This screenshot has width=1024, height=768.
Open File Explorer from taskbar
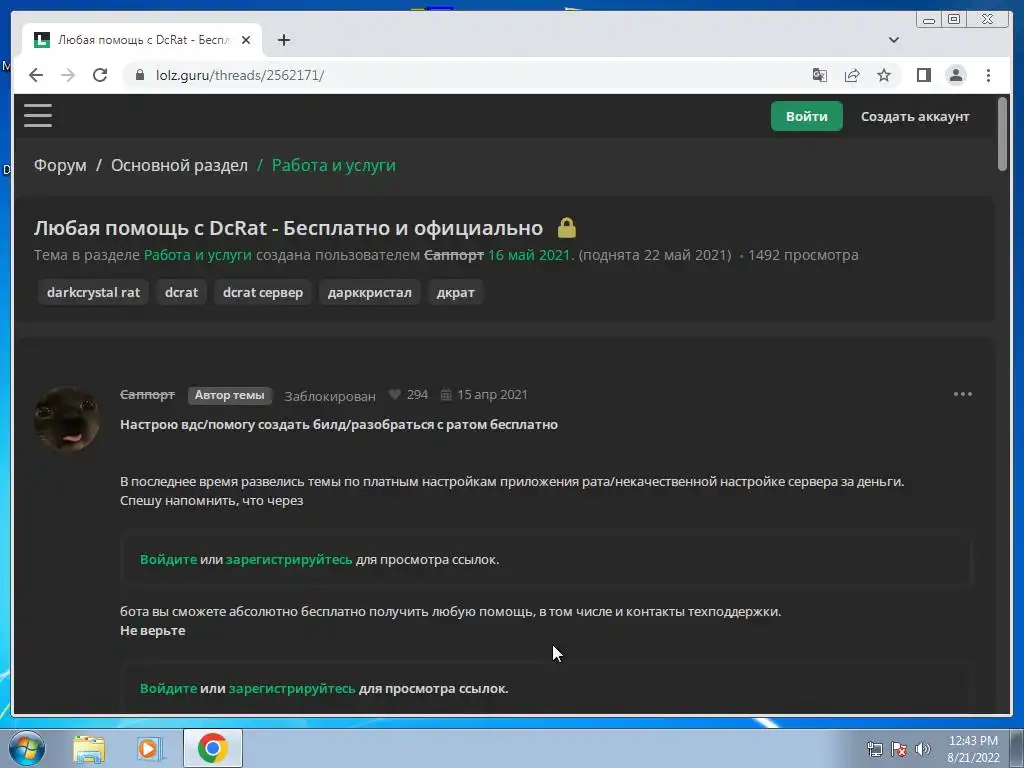point(89,748)
